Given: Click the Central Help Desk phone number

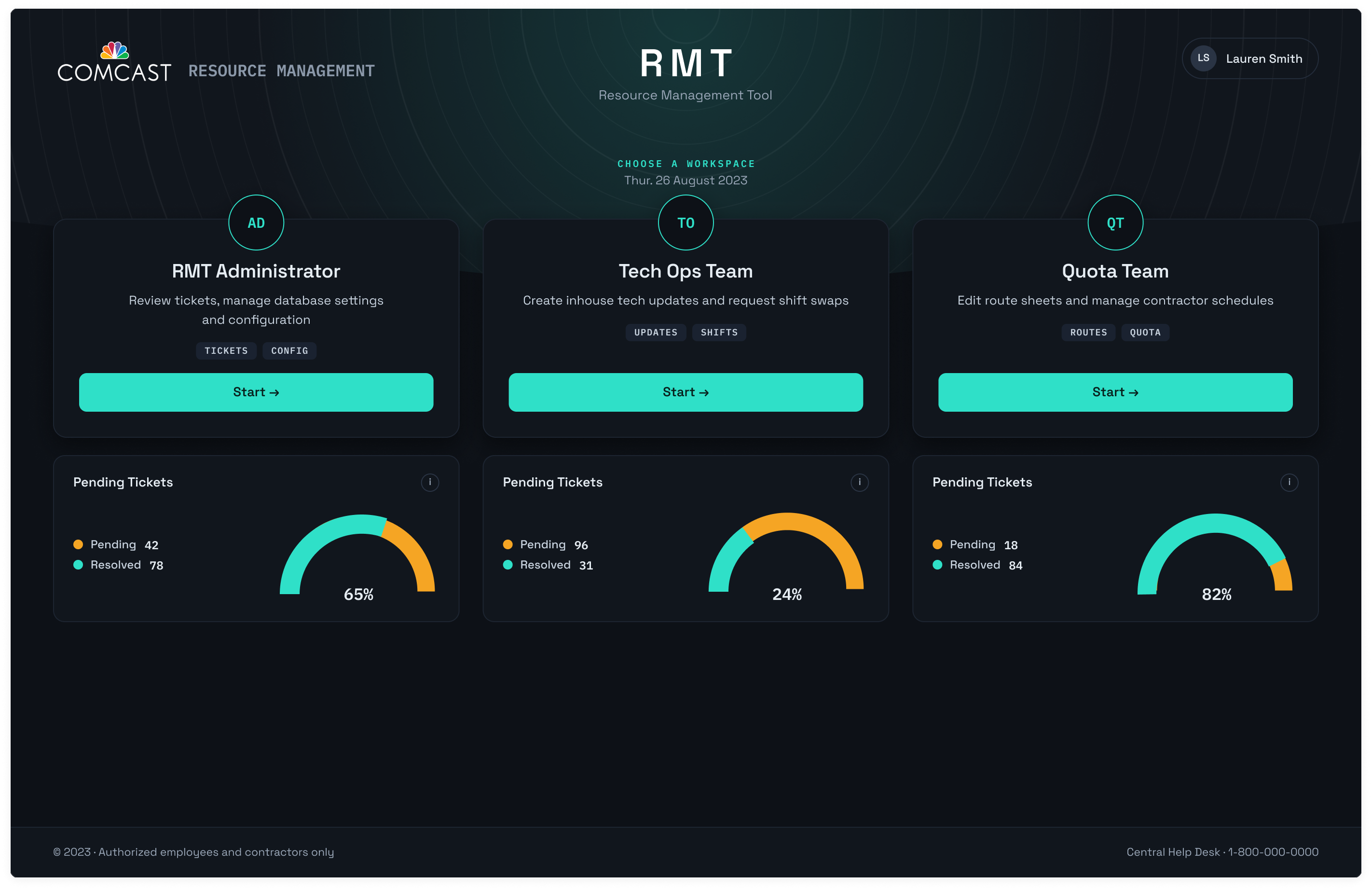Looking at the screenshot, I should point(1273,852).
